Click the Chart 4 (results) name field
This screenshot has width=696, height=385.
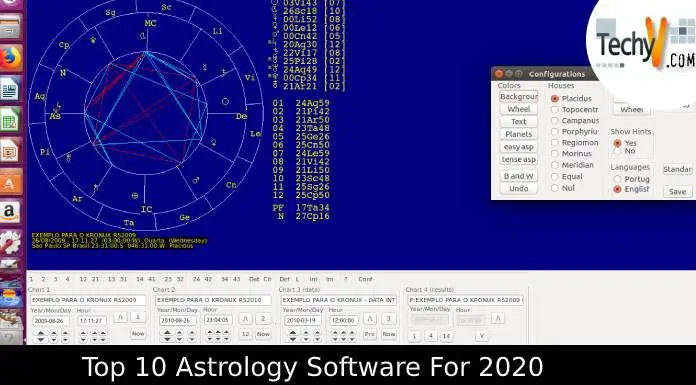pos(465,300)
